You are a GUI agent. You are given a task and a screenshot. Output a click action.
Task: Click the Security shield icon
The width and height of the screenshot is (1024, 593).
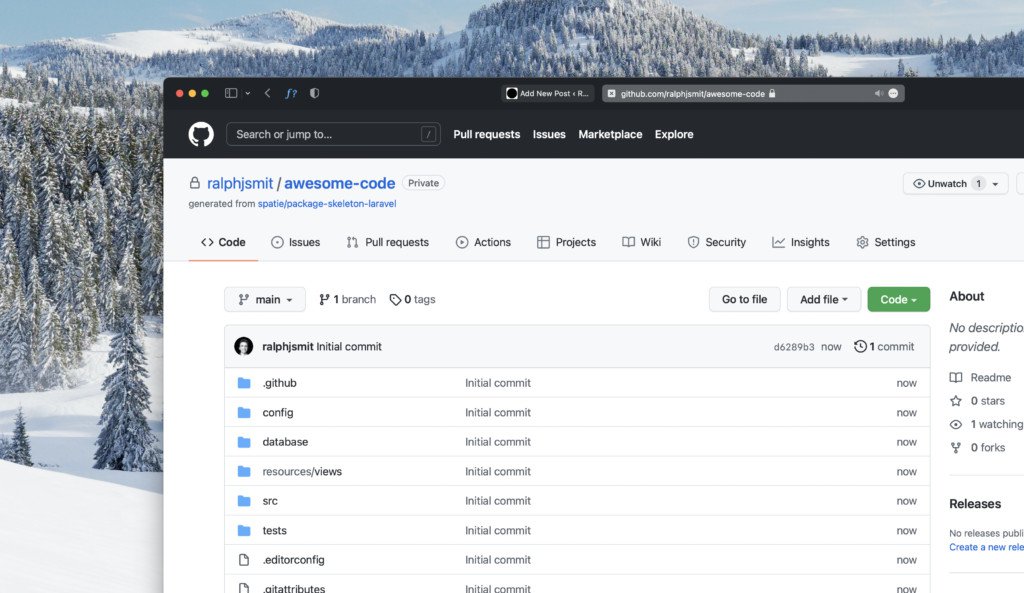click(692, 242)
